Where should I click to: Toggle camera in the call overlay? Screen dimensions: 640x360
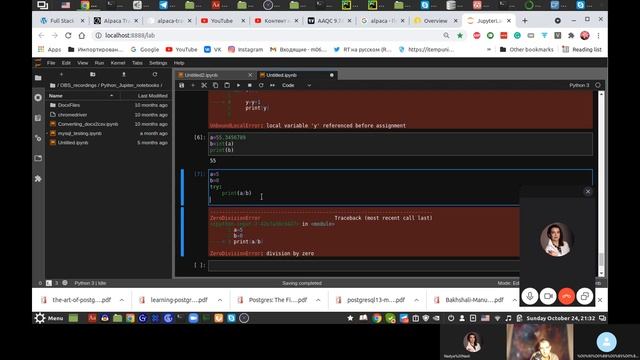coord(548,296)
